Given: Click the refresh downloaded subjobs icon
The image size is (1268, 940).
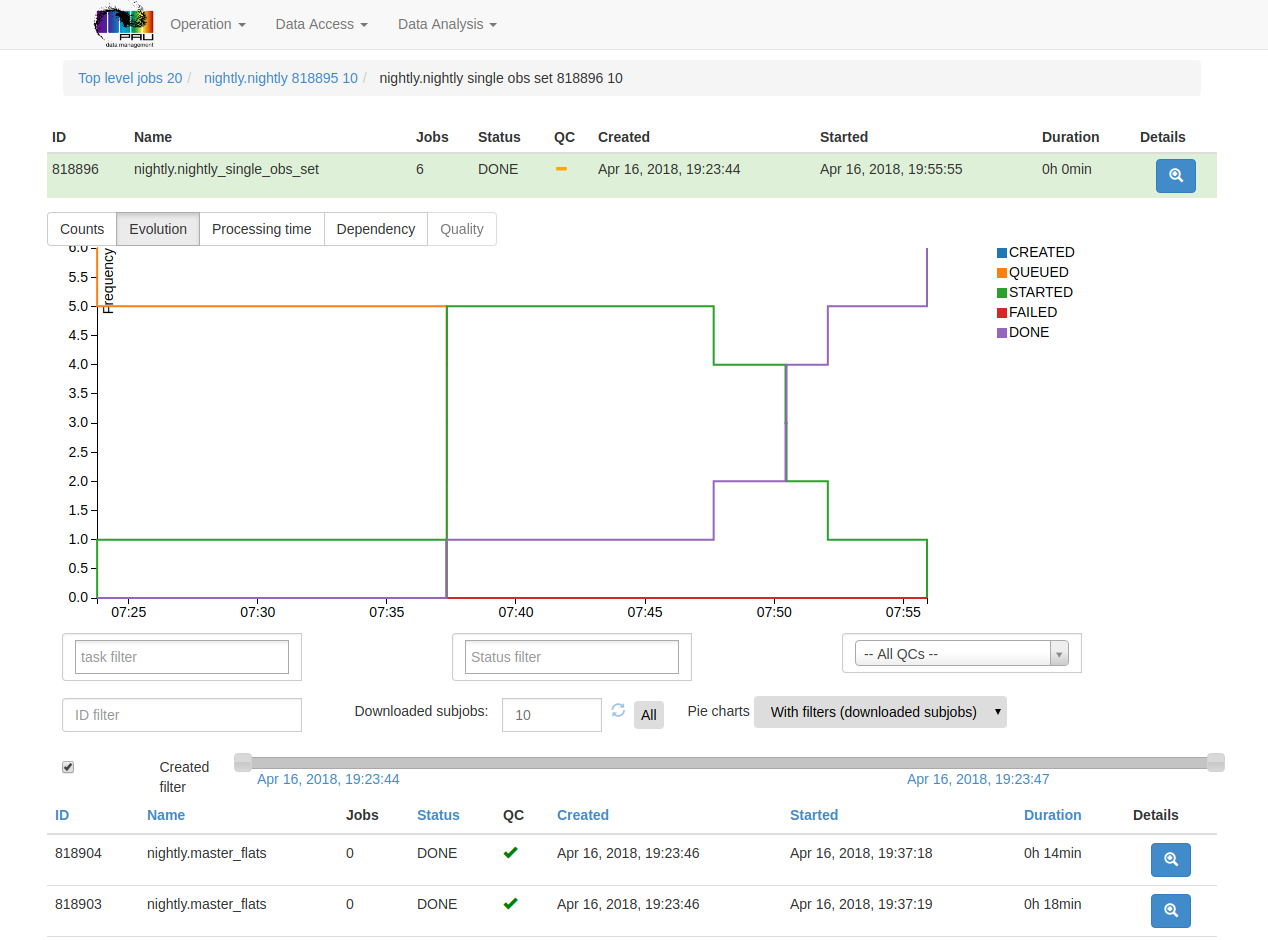Looking at the screenshot, I should point(618,711).
